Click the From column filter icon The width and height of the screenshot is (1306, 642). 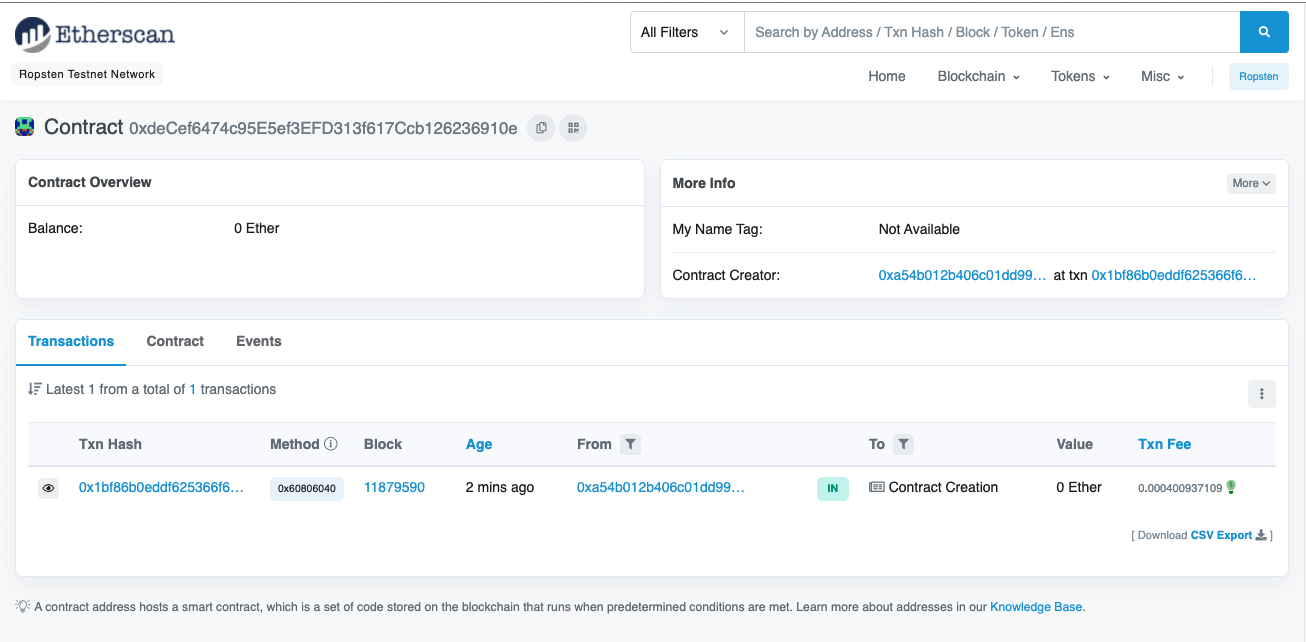[630, 444]
